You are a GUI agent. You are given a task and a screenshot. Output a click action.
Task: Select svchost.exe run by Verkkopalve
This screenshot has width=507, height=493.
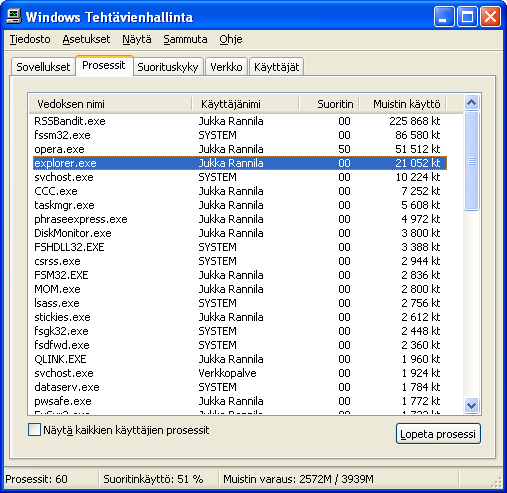(240, 373)
